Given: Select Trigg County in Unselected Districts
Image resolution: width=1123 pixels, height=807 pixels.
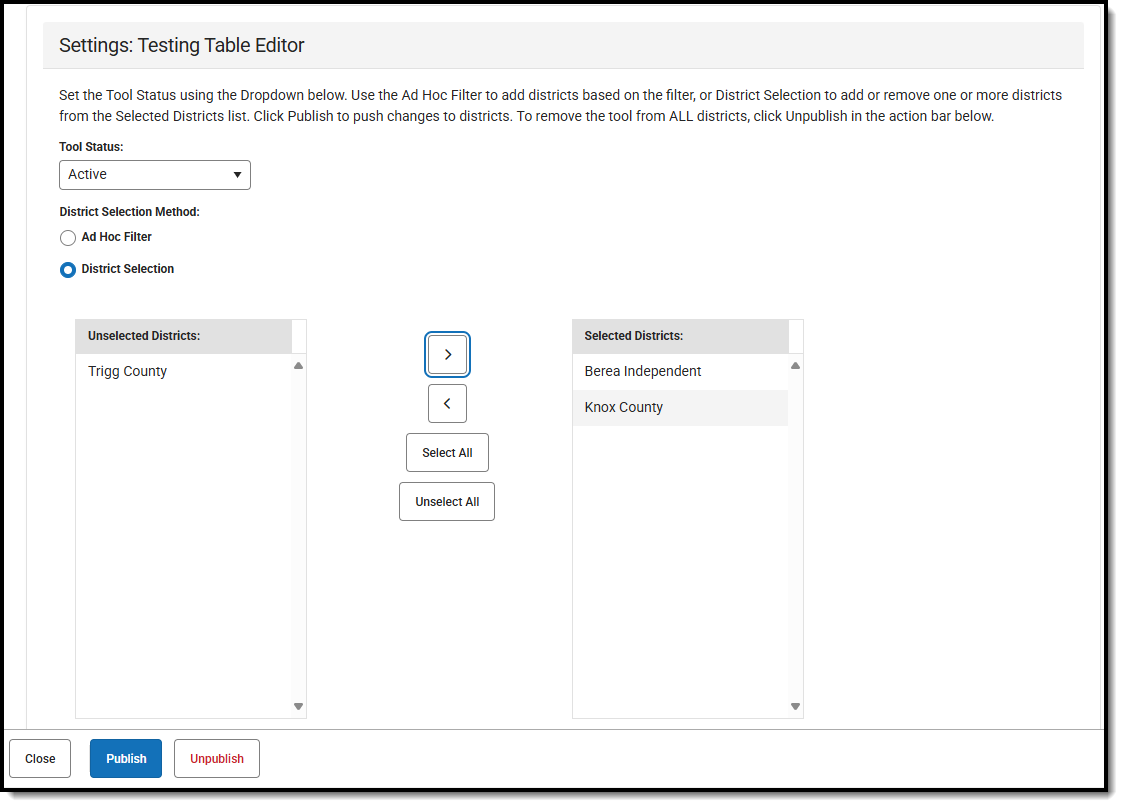Looking at the screenshot, I should 128,372.
